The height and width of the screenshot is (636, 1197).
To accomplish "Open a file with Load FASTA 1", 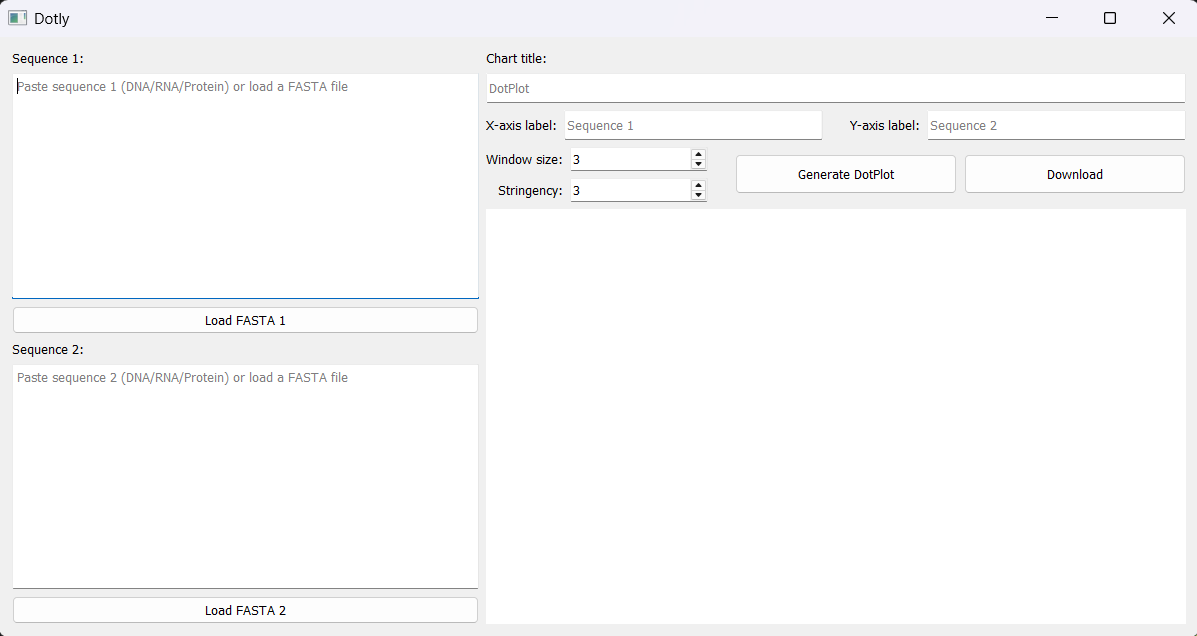I will (x=244, y=319).
